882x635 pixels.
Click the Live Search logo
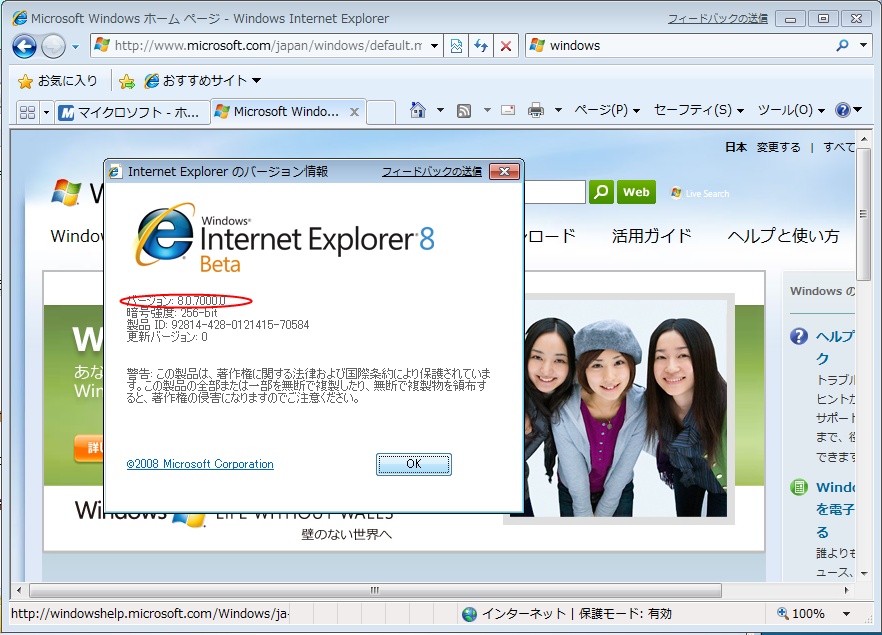pos(700,193)
